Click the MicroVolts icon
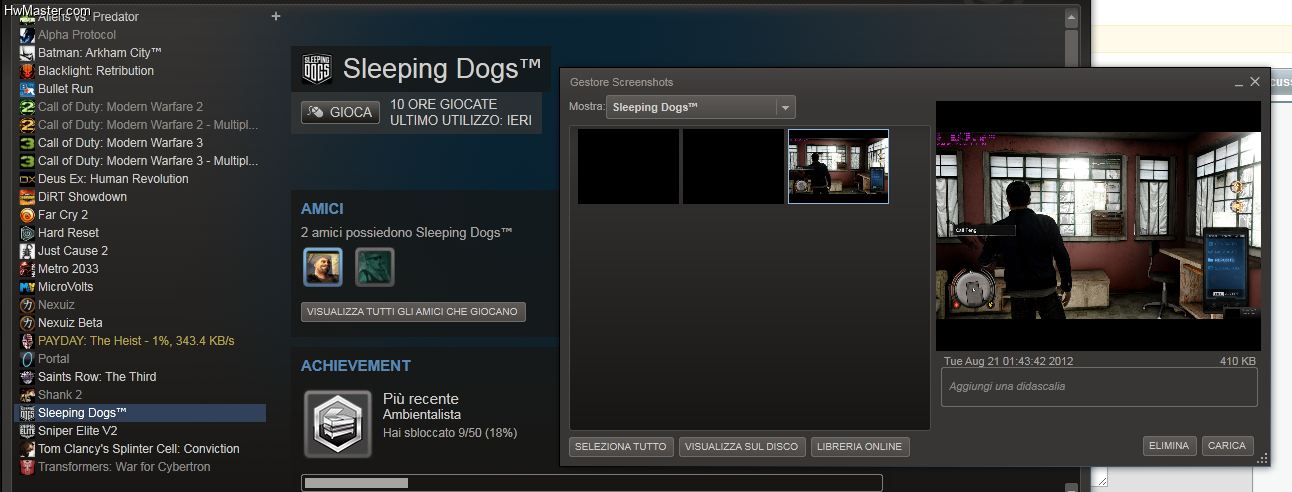The height and width of the screenshot is (492, 1292). pos(28,287)
